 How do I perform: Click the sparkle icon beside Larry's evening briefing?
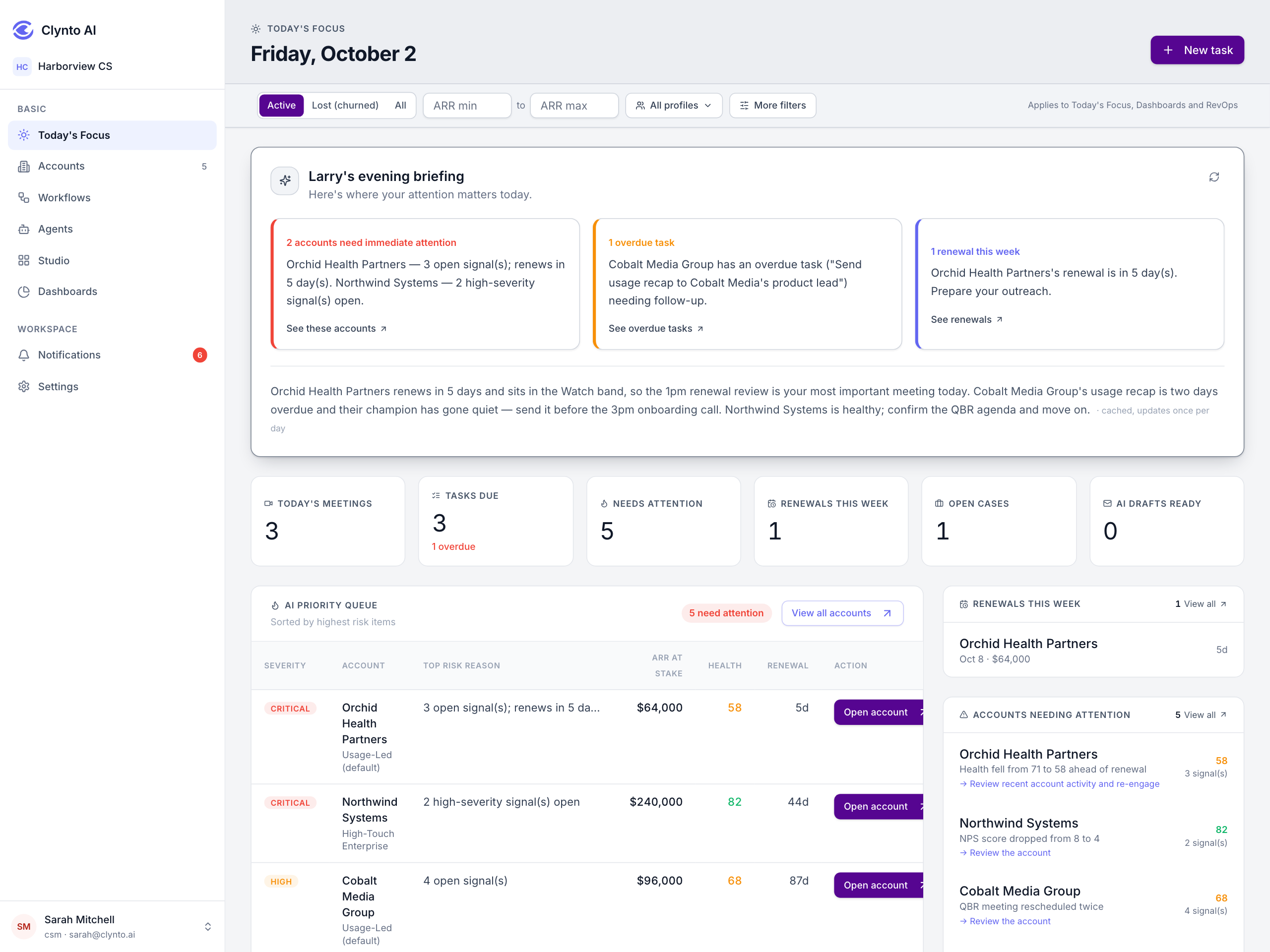[285, 181]
